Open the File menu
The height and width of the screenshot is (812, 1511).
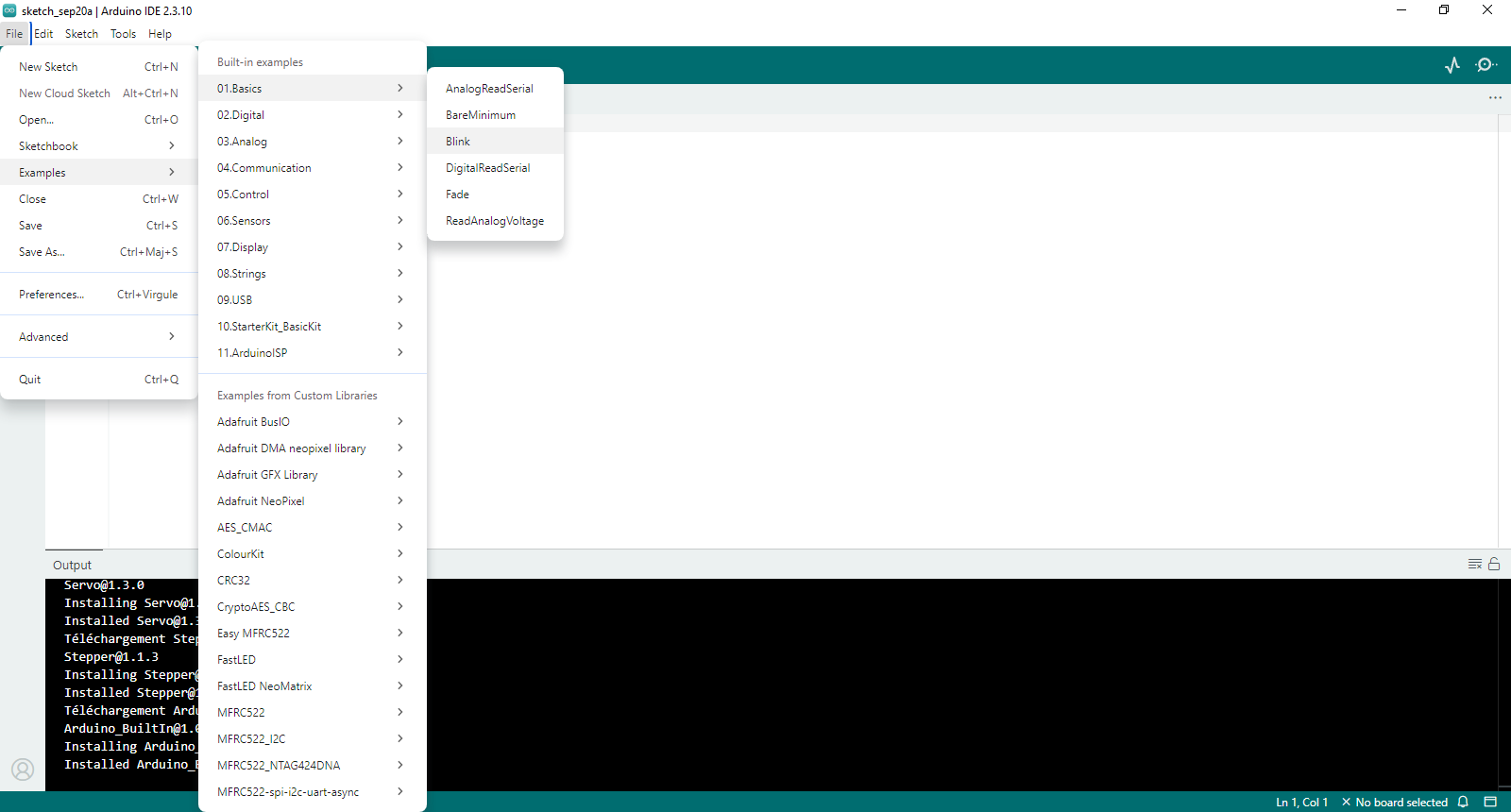point(14,33)
